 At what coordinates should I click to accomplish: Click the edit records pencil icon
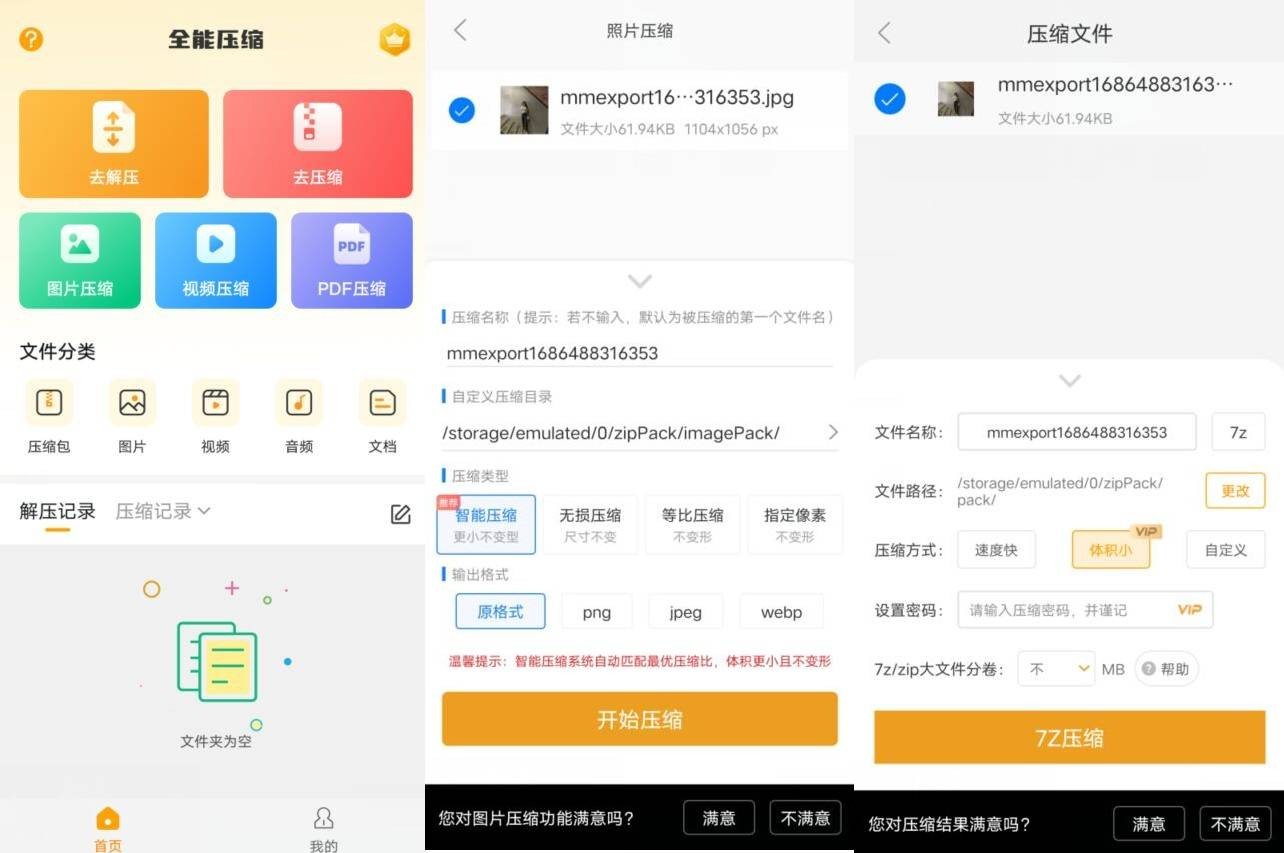400,514
